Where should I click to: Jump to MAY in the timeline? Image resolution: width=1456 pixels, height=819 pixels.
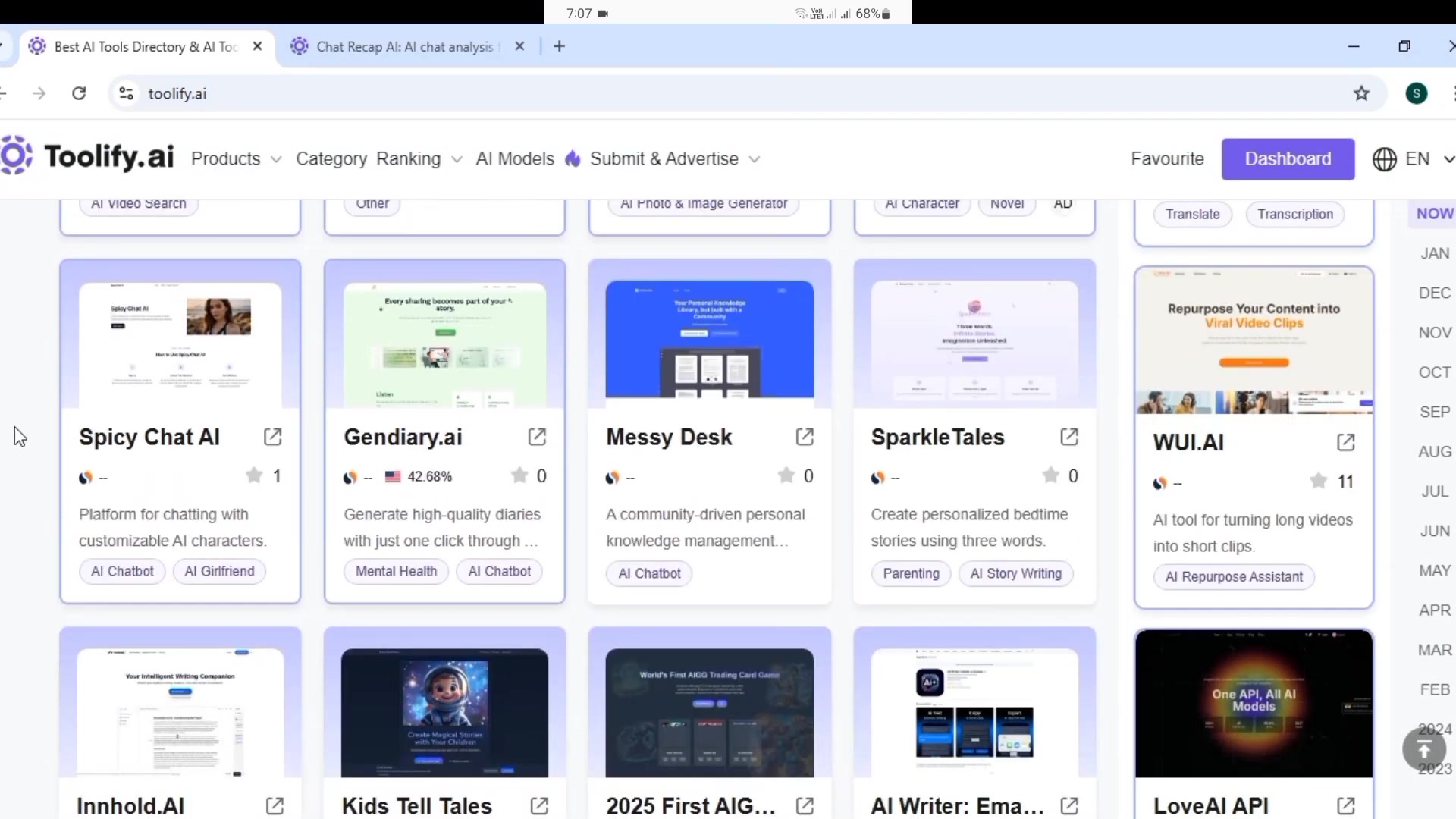1434,570
